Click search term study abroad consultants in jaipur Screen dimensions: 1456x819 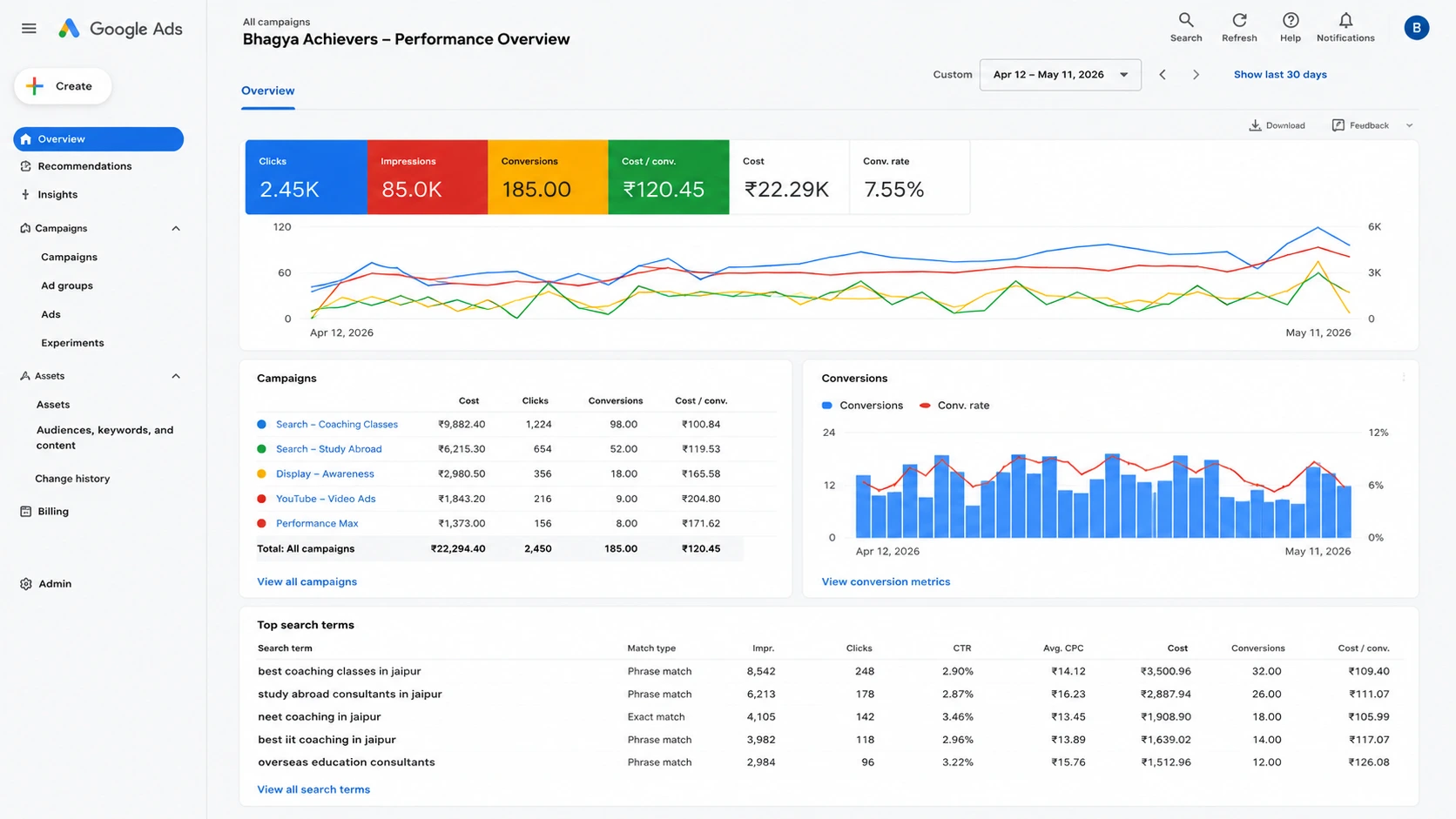pos(349,695)
